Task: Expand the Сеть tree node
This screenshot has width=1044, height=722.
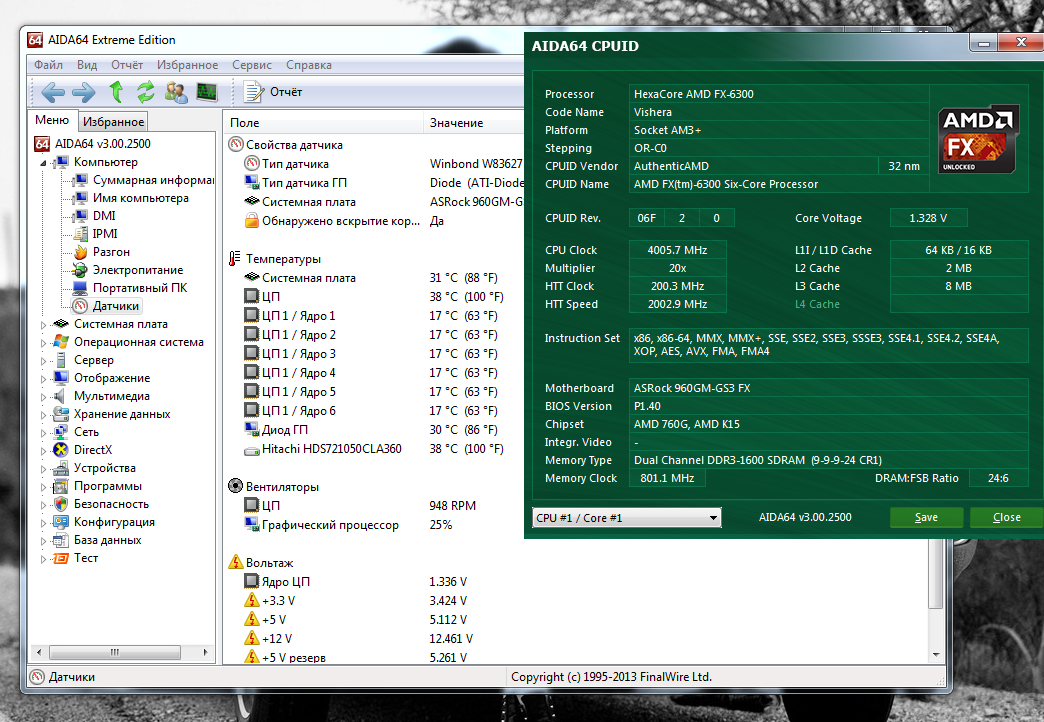Action: 43,433
